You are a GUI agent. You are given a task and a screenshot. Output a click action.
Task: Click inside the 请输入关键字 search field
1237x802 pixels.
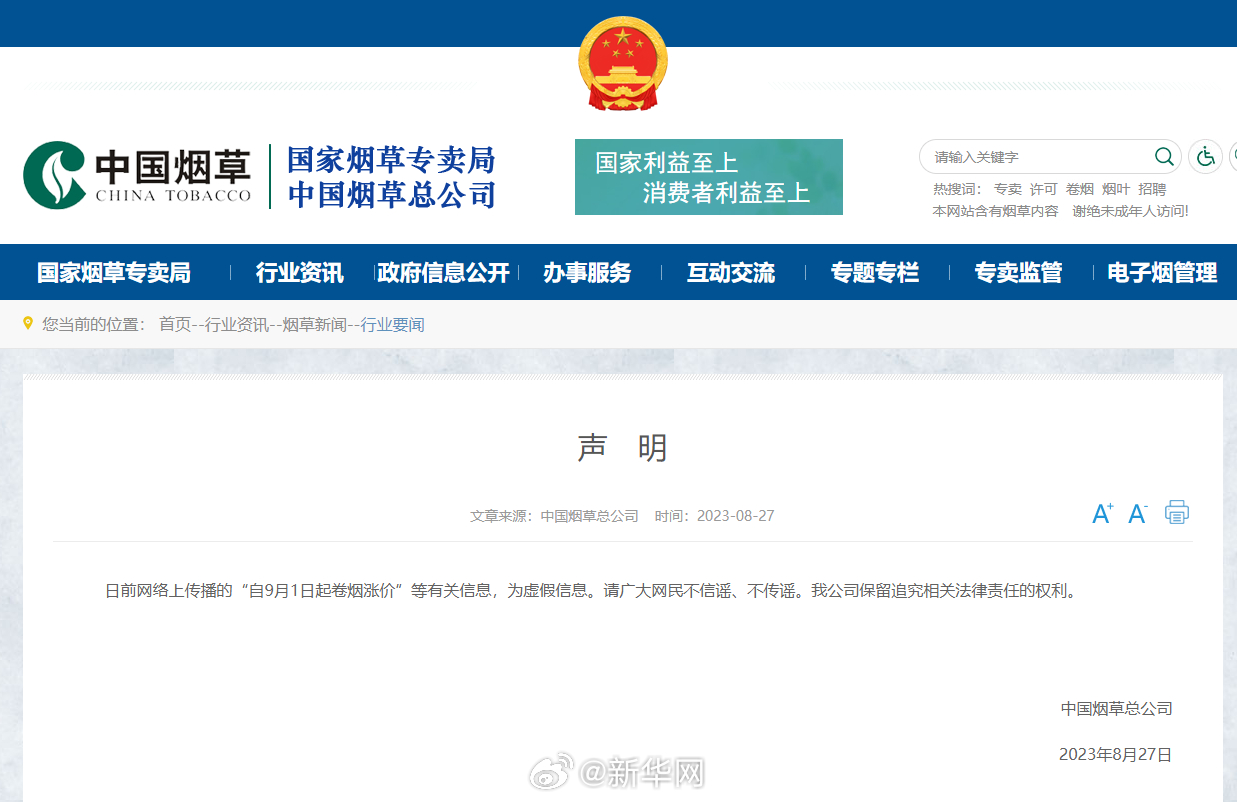(x=1020, y=157)
